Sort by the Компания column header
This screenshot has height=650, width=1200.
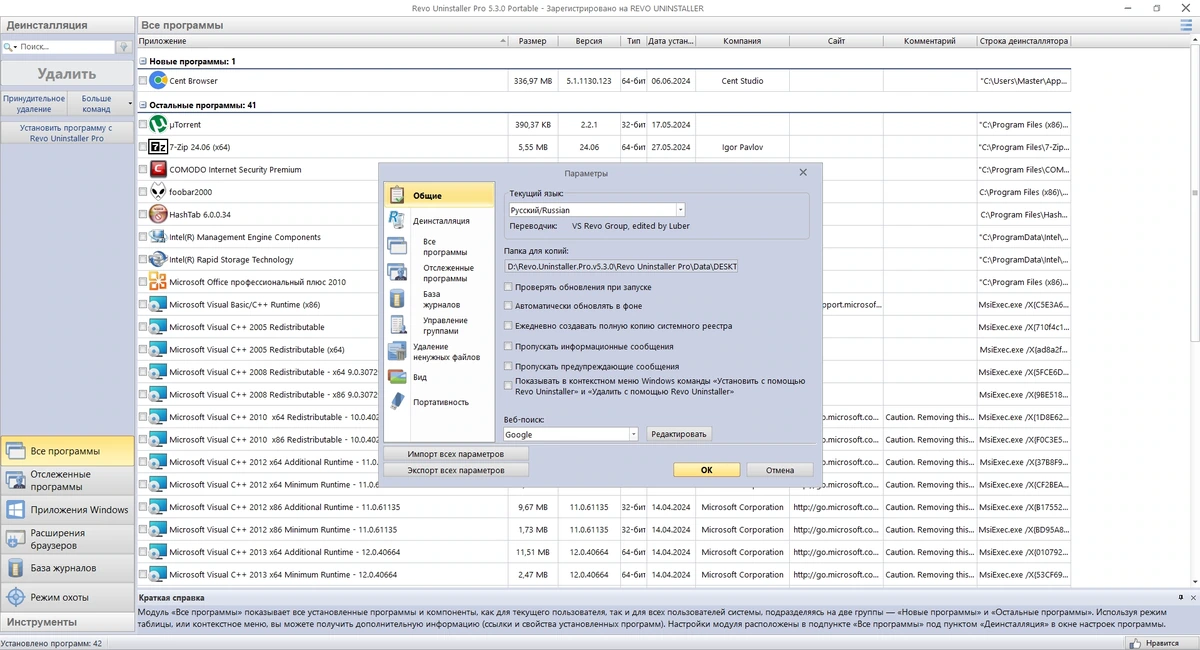coord(742,41)
